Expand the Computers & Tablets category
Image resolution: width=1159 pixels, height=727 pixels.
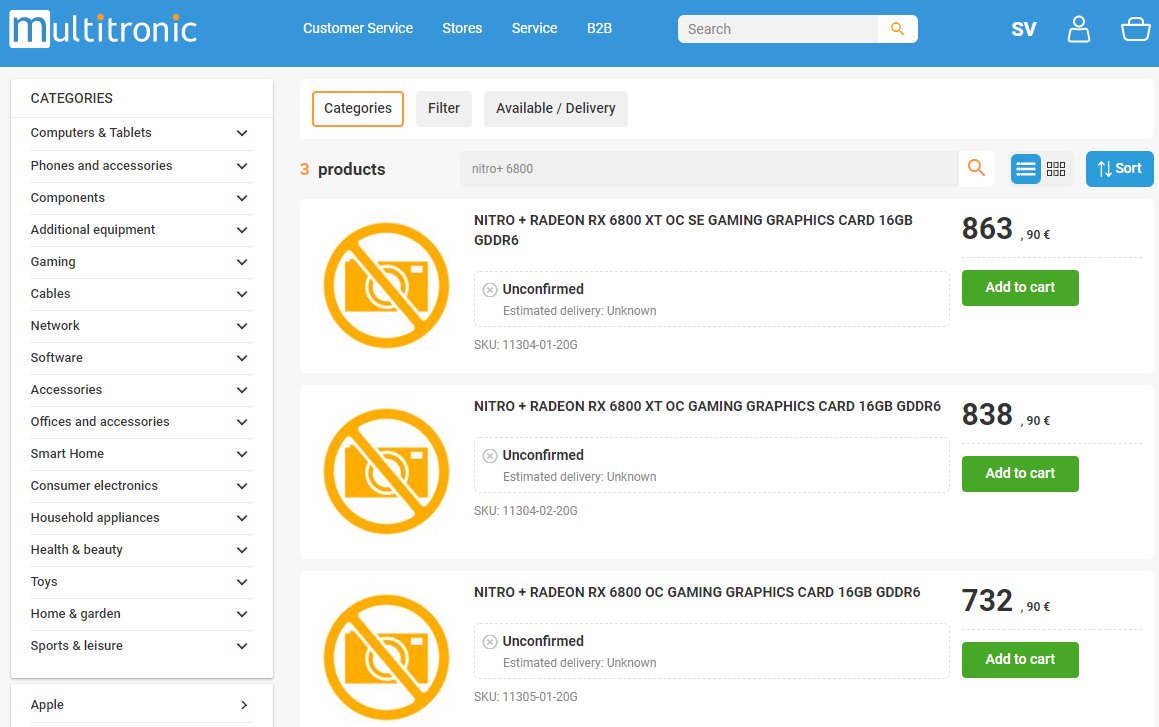pos(141,133)
